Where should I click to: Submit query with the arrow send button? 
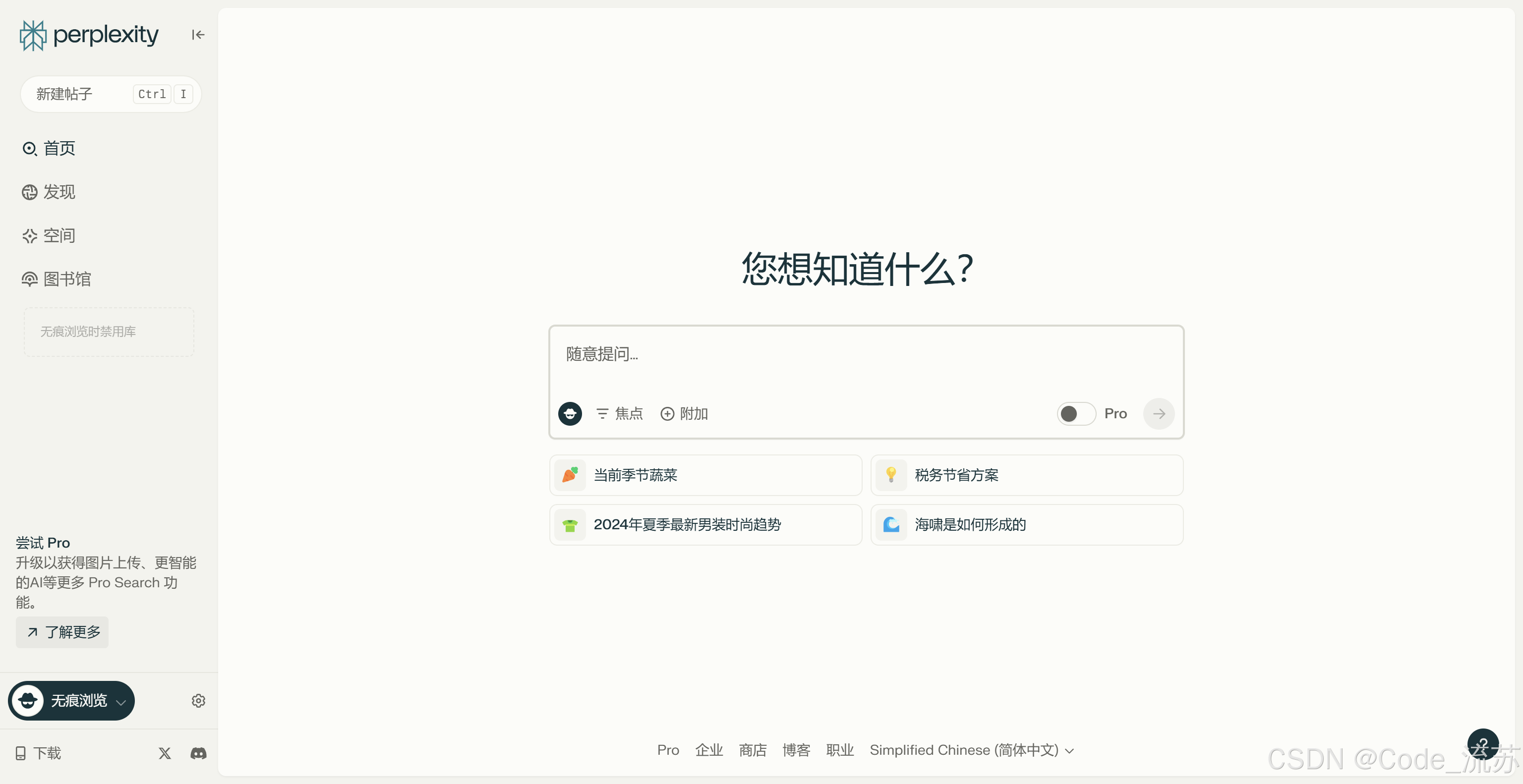pos(1158,414)
